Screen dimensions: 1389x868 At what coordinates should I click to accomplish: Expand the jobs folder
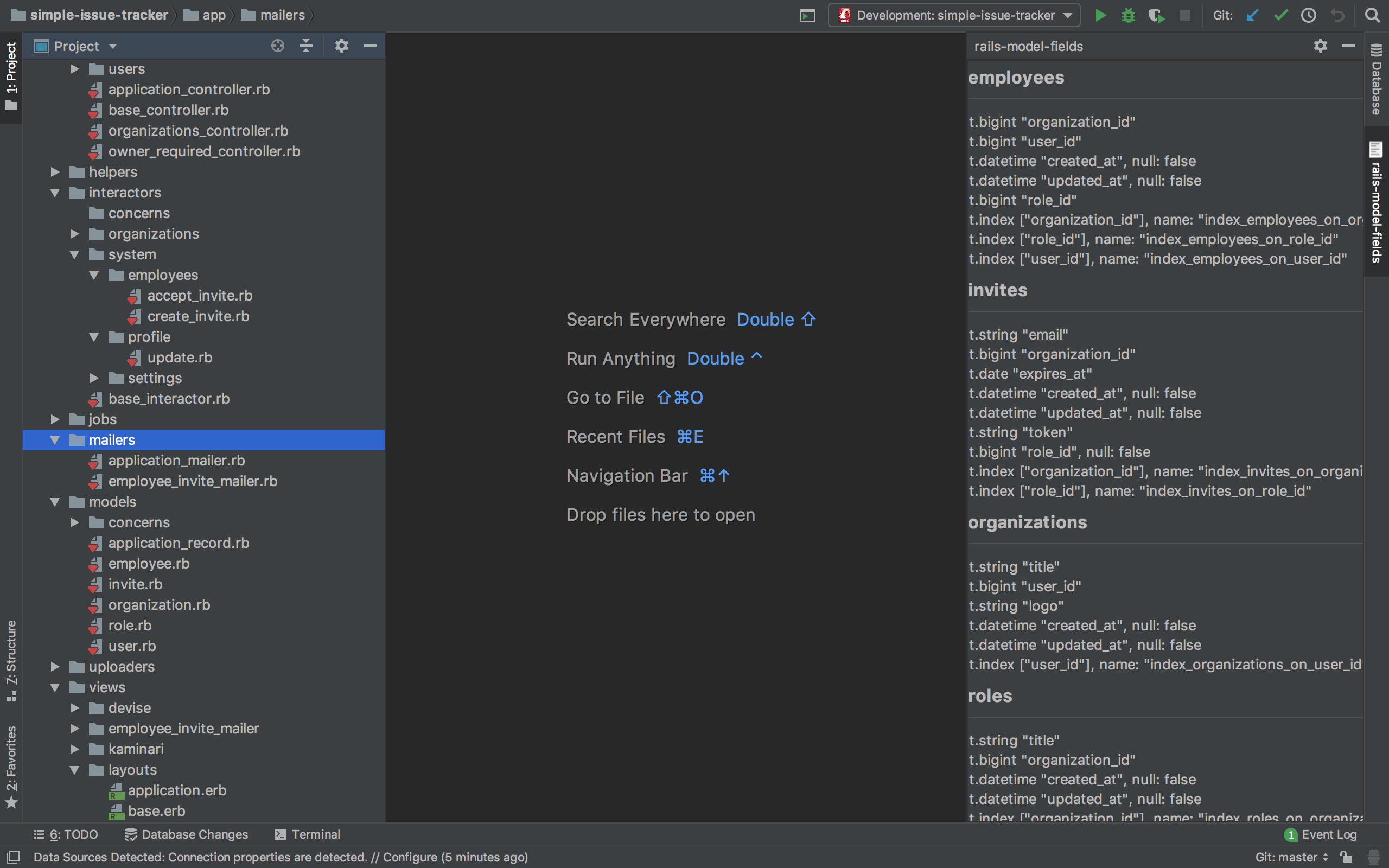click(x=55, y=419)
